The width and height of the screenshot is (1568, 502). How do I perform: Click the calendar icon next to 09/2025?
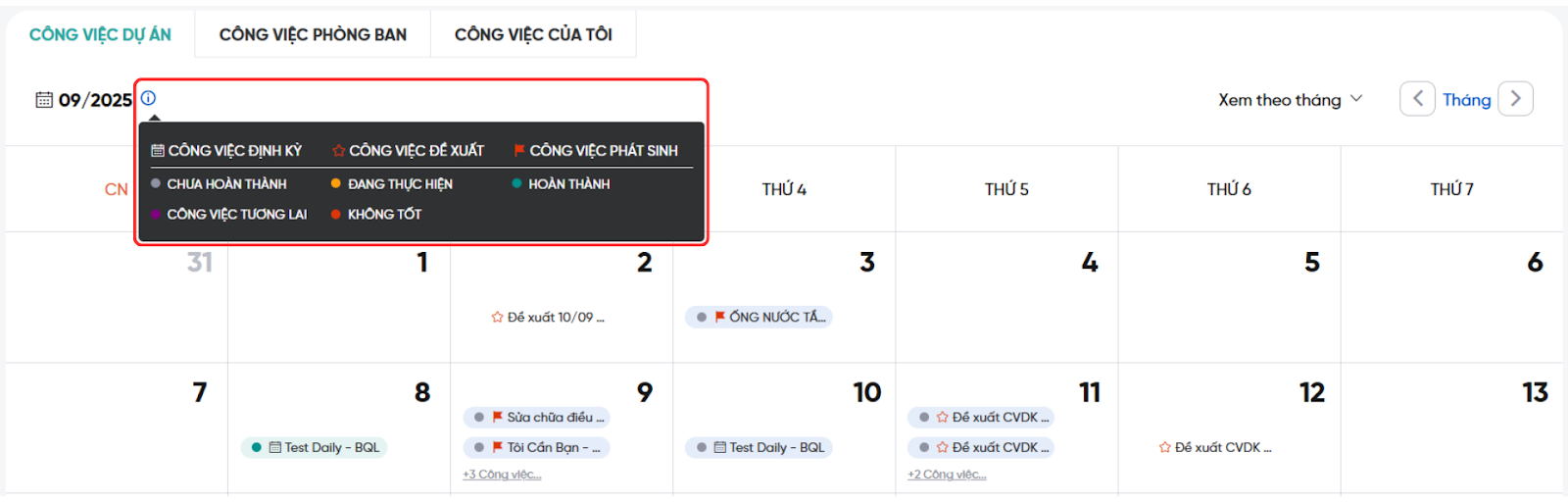(x=44, y=100)
